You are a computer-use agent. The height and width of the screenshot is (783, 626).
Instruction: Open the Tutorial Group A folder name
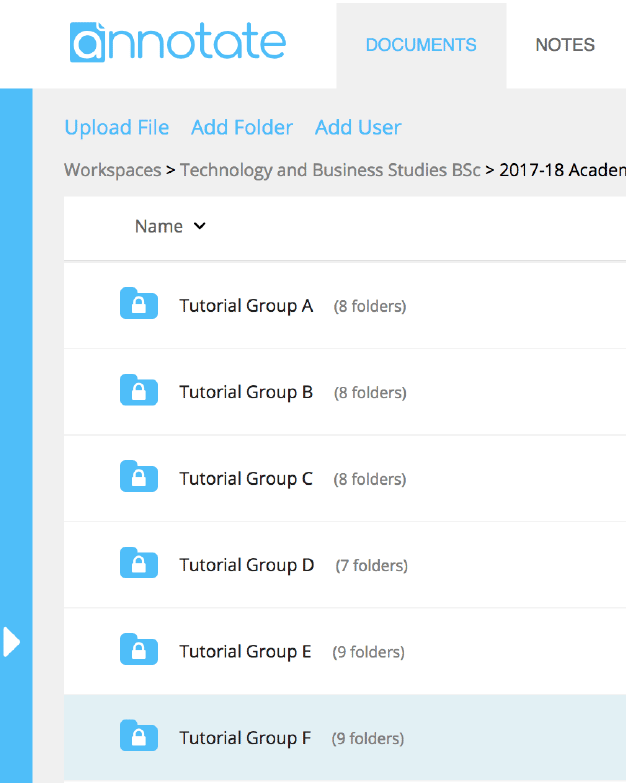click(x=246, y=306)
